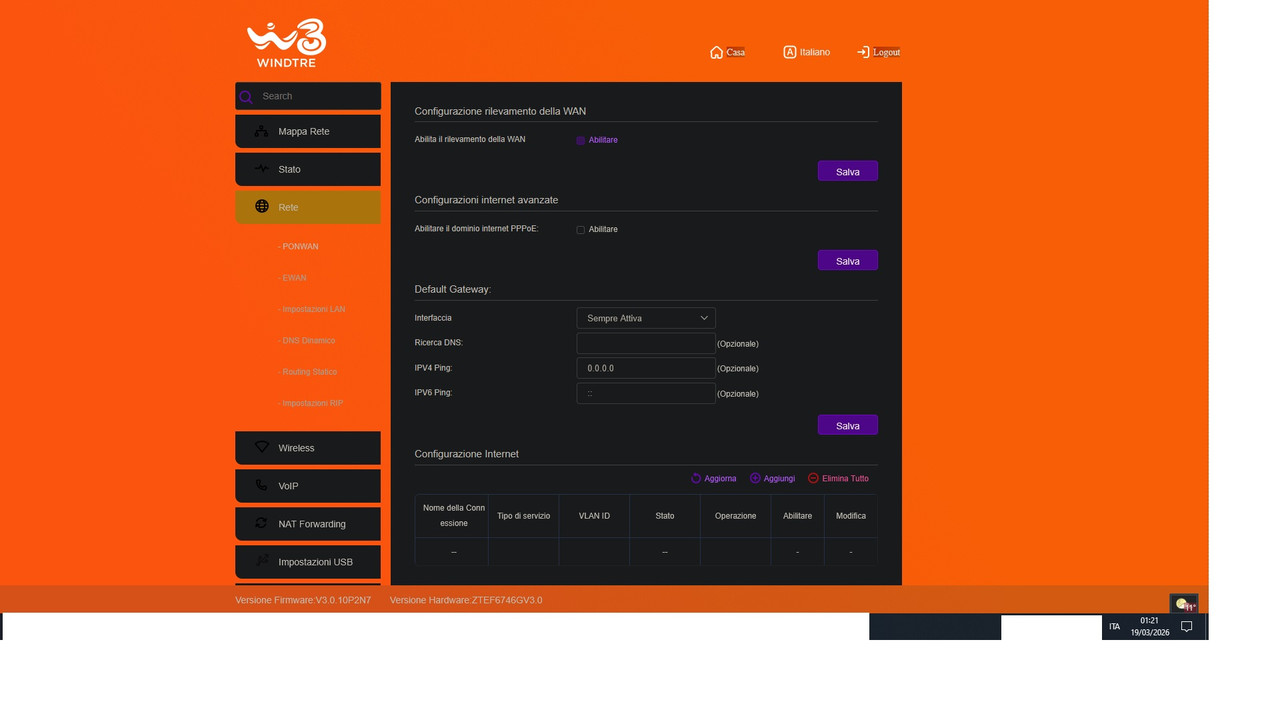Toggle the WAN detection Abilitare checkbox

pyautogui.click(x=580, y=140)
